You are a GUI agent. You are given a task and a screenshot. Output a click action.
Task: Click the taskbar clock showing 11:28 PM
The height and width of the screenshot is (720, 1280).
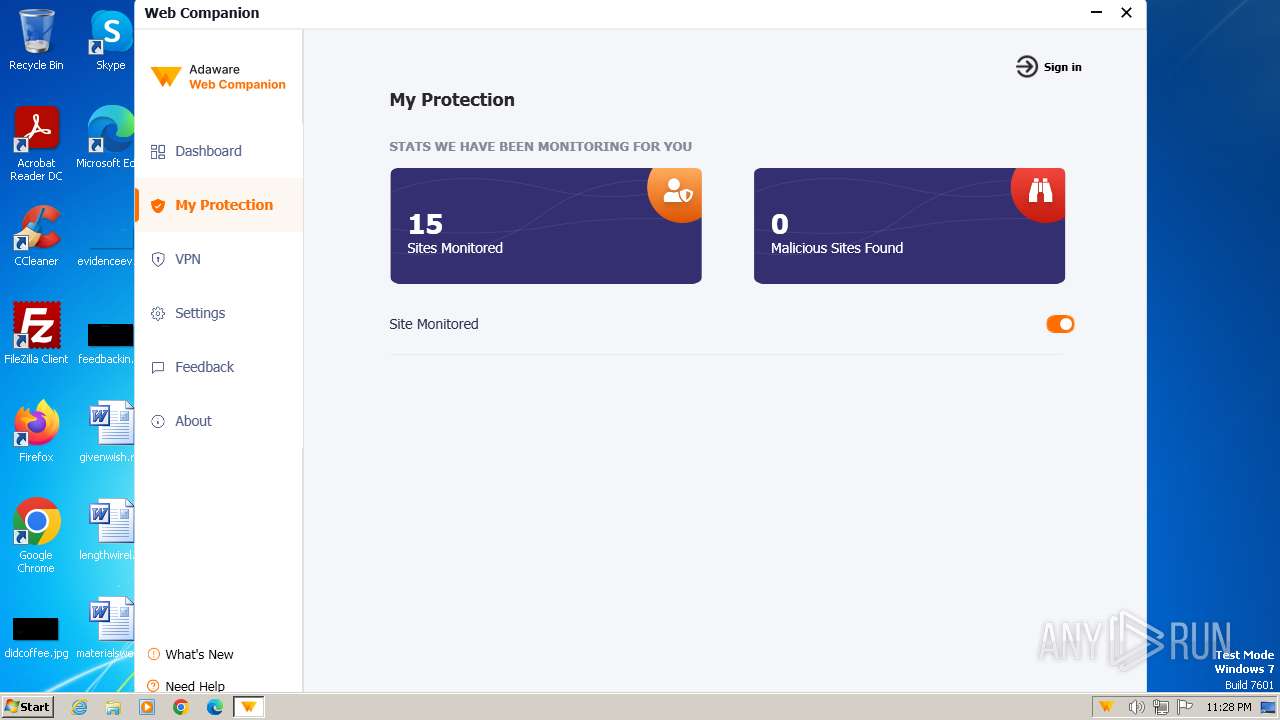(x=1229, y=707)
